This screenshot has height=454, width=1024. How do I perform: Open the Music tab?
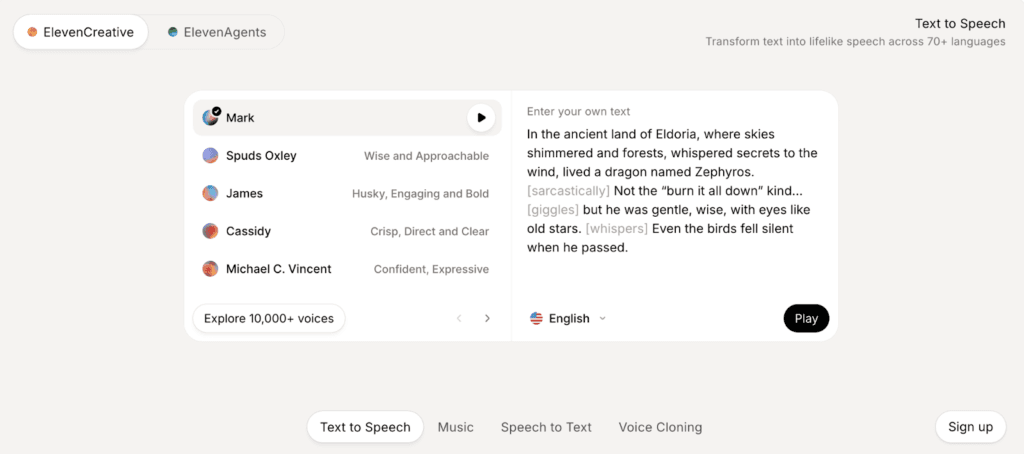tap(456, 427)
